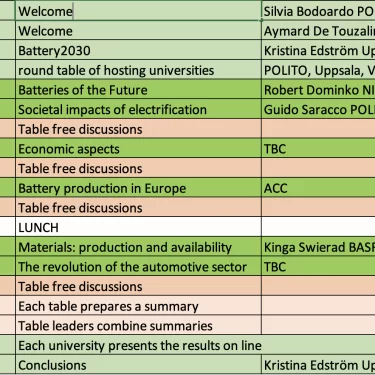Viewport: 375px width, 375px height.
Task: Click the Economic aspects cell
Action: click(138, 149)
